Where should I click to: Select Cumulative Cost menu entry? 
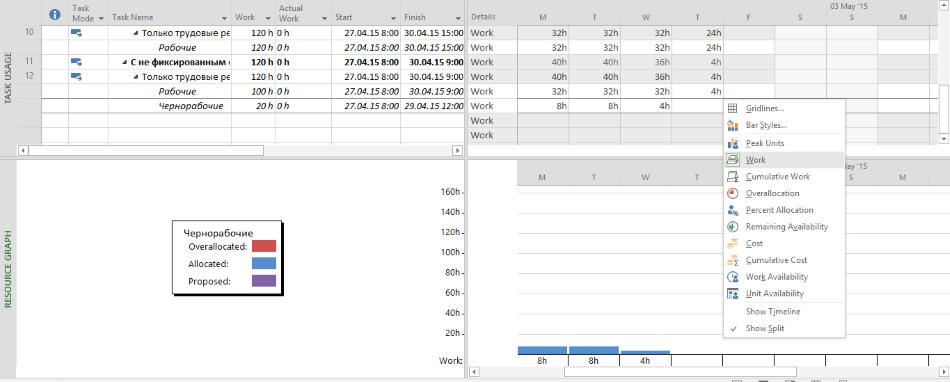[783, 260]
